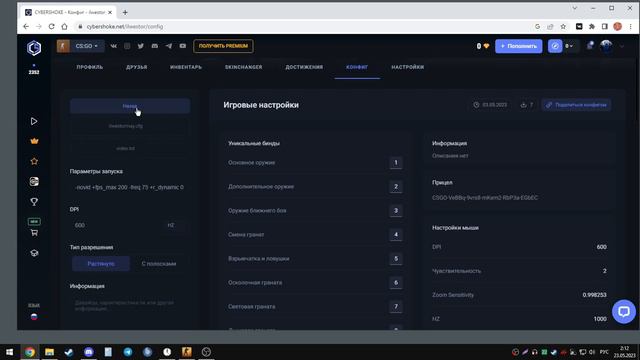Click the profile avatar picture
The height and width of the screenshot is (360, 640).
point(606,46)
